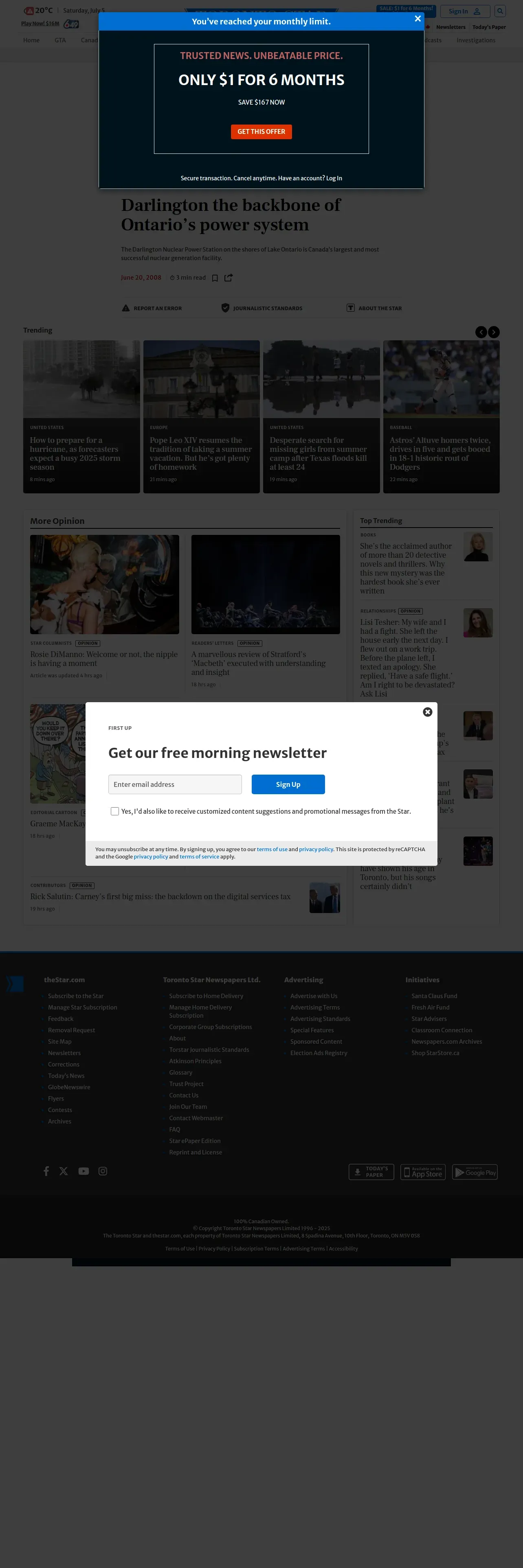Open 'Privacy Policy' link in copyright footer
The image size is (523, 1568).
pos(214,1248)
